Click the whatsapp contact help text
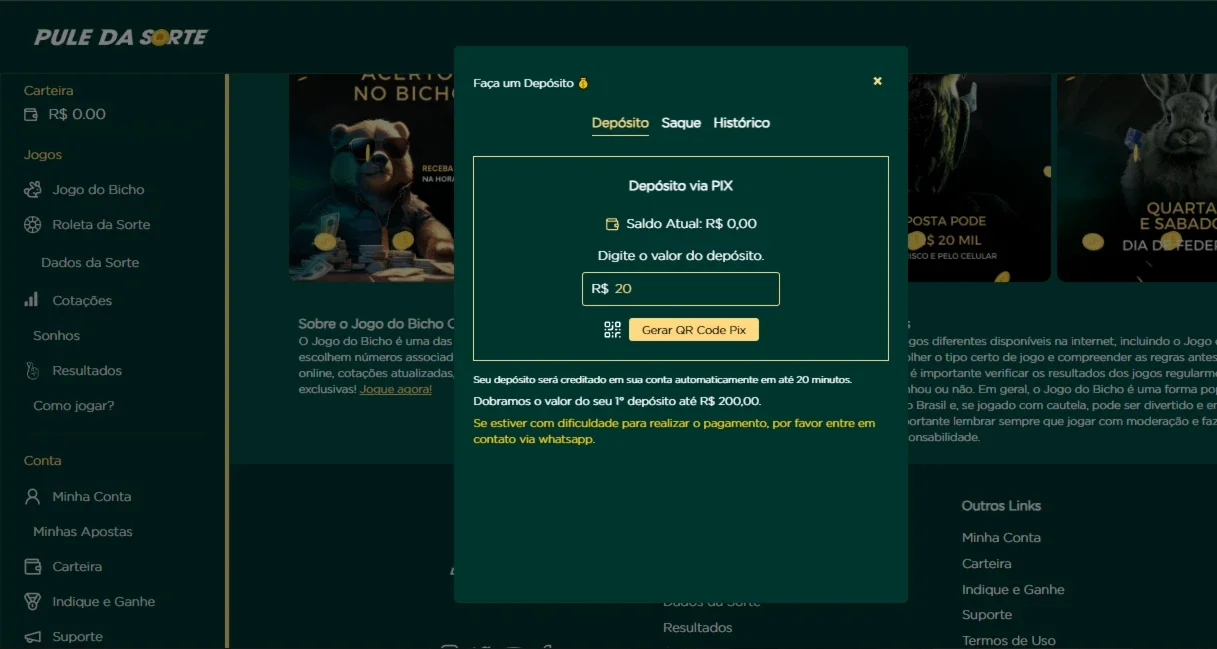The image size is (1217, 649). [x=674, y=431]
